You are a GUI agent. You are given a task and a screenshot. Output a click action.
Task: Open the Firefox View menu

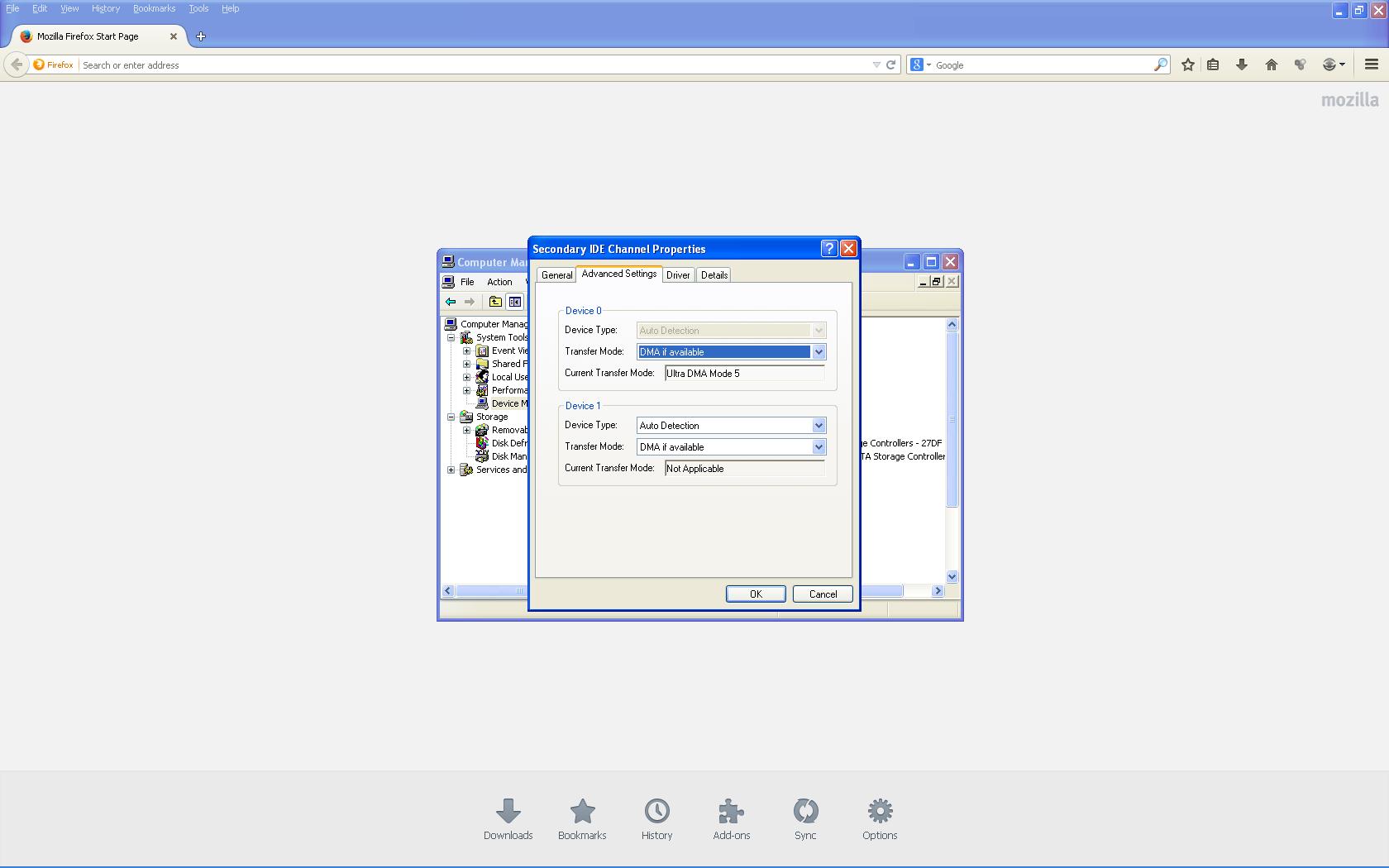(x=69, y=8)
